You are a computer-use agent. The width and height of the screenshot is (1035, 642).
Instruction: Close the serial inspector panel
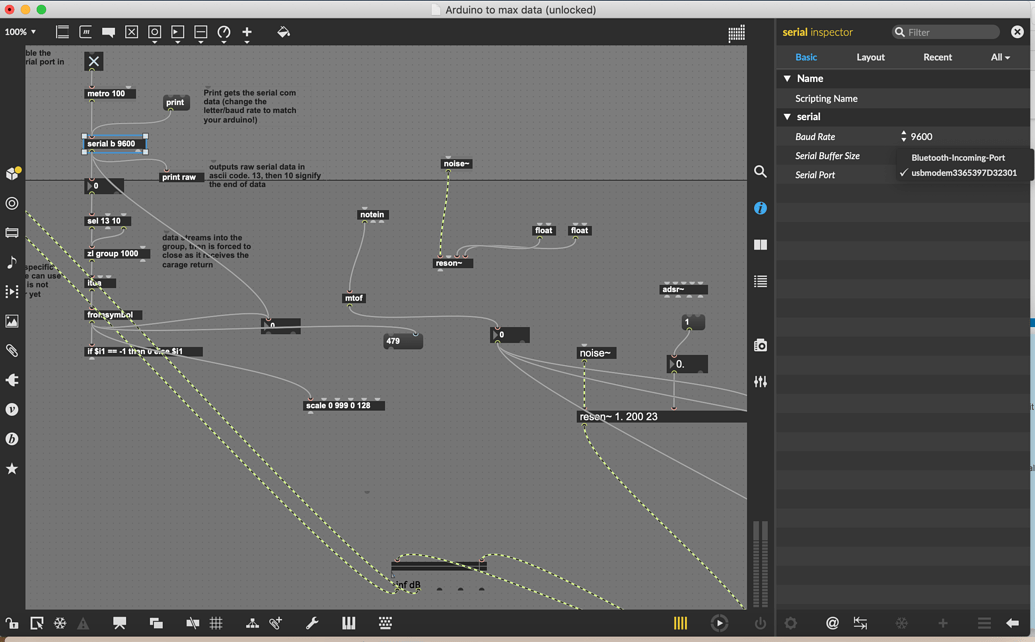[x=1017, y=32]
